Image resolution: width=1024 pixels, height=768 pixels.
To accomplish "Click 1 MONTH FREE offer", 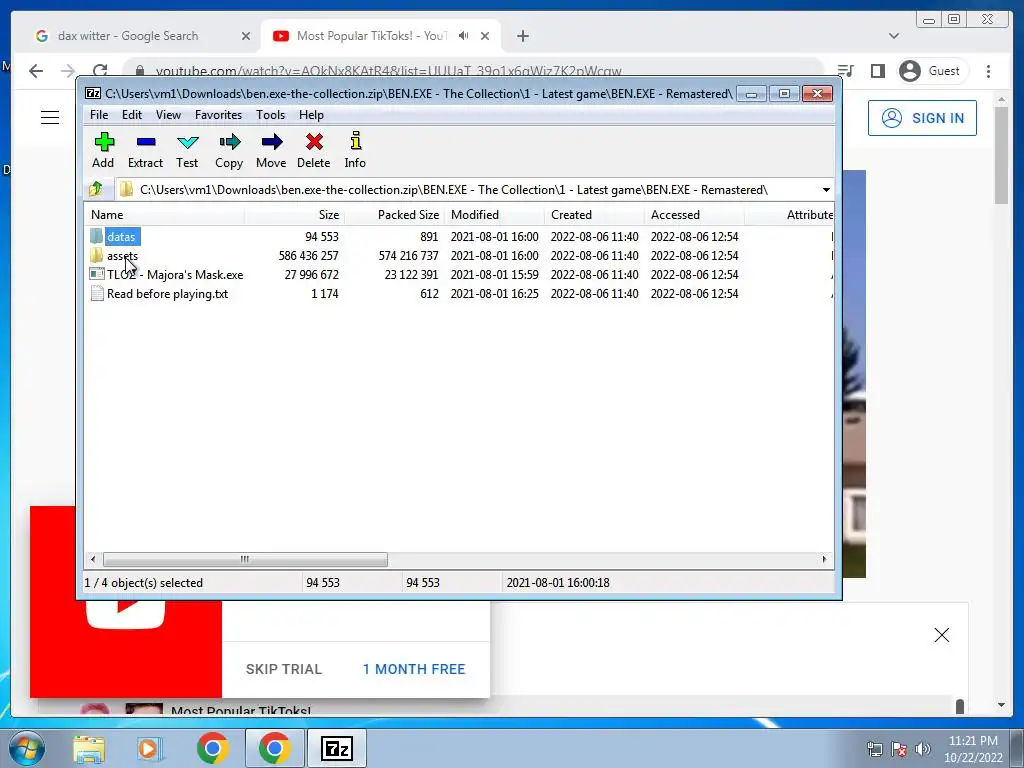I will (414, 669).
